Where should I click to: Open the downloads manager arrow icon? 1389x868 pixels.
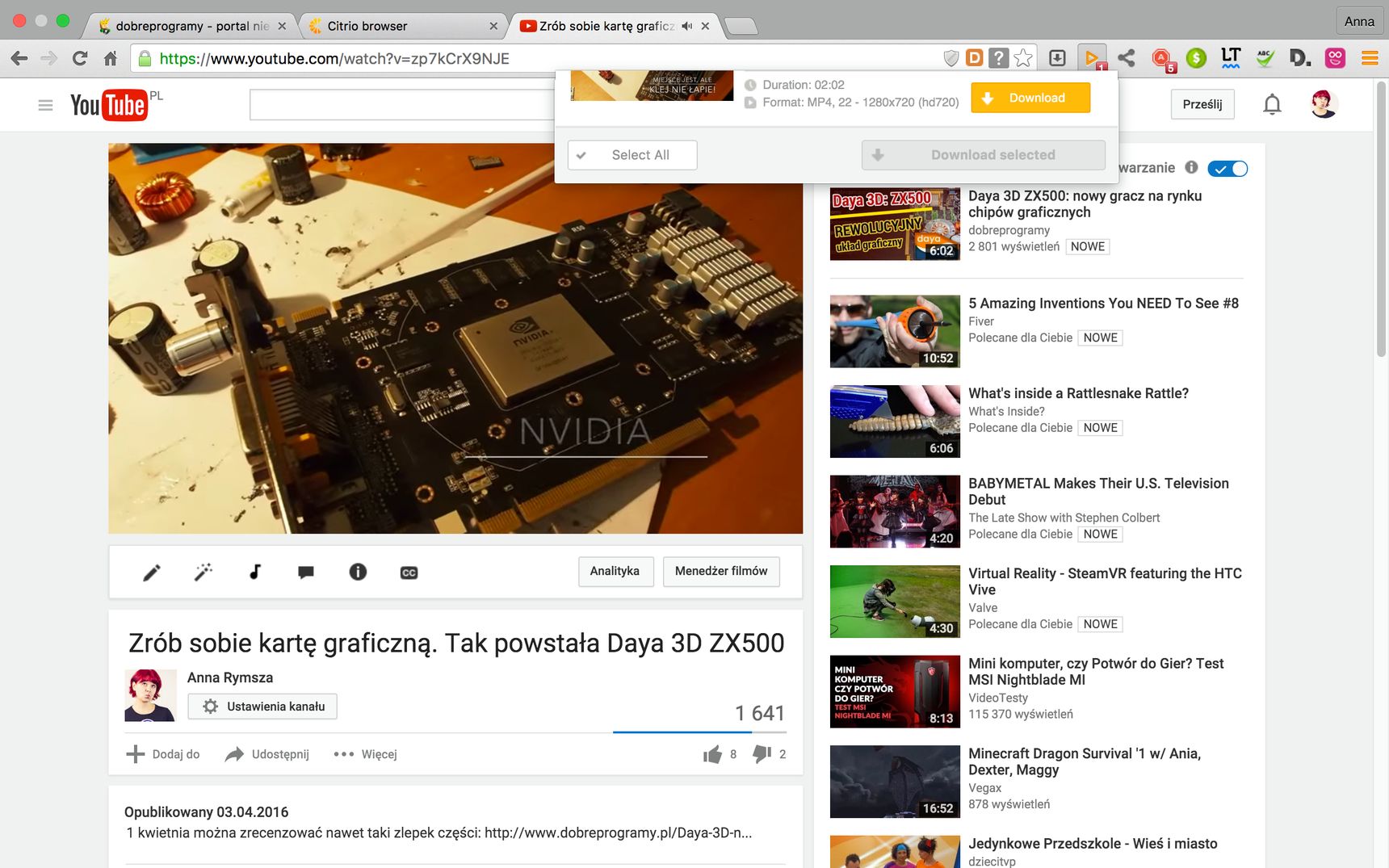[x=1057, y=58]
